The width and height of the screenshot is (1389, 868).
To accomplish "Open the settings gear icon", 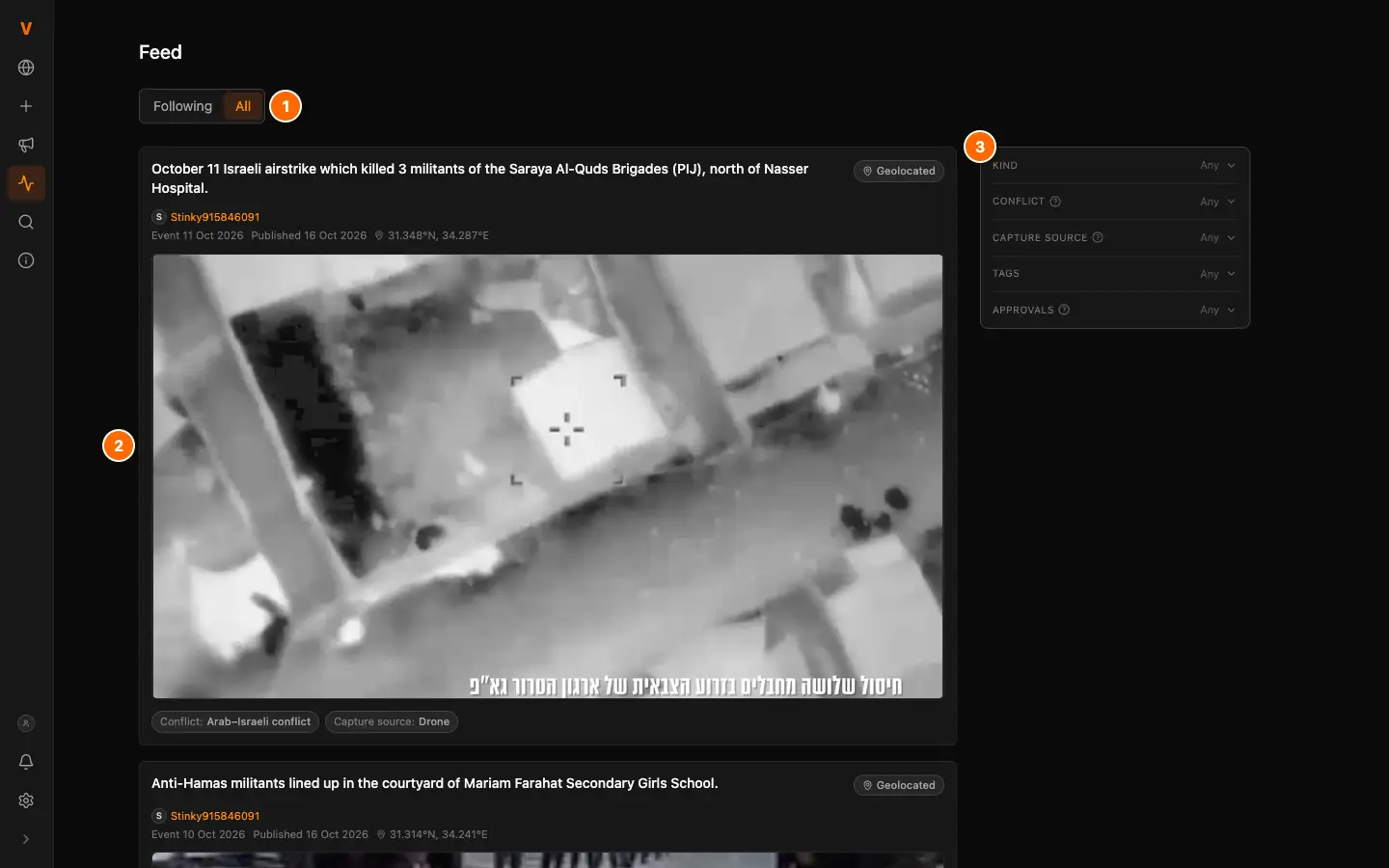I will pos(26,800).
